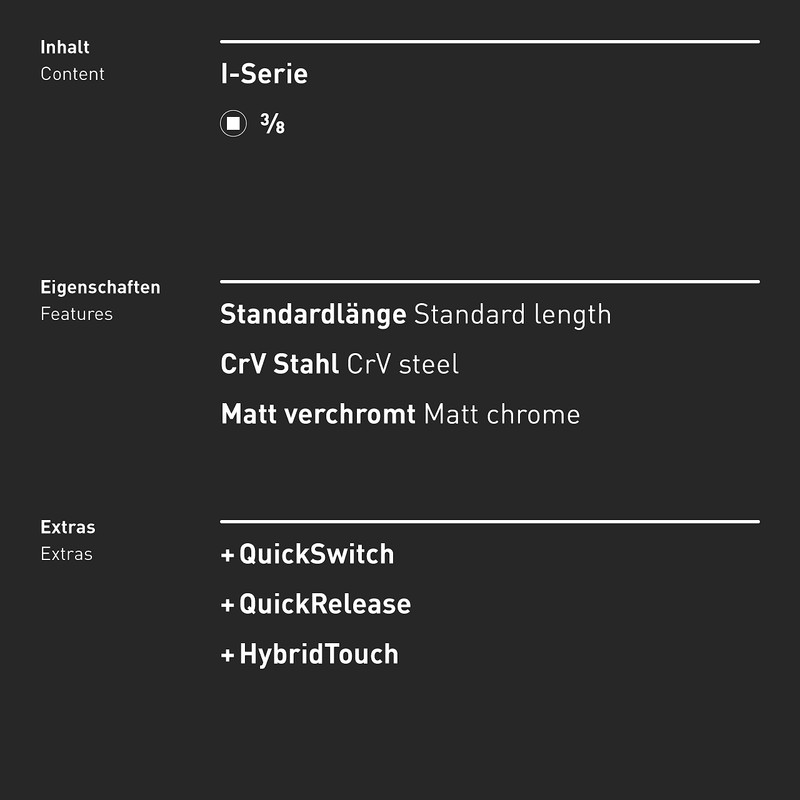The width and height of the screenshot is (800, 800).
Task: Click the plus sign before HybridTouch
Action: 227,655
